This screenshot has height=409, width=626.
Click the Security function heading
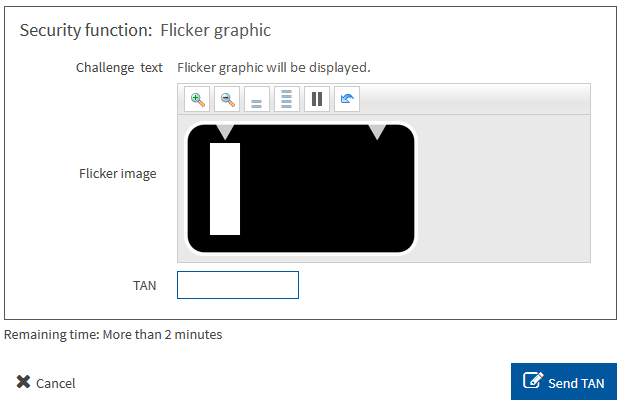coord(145,31)
